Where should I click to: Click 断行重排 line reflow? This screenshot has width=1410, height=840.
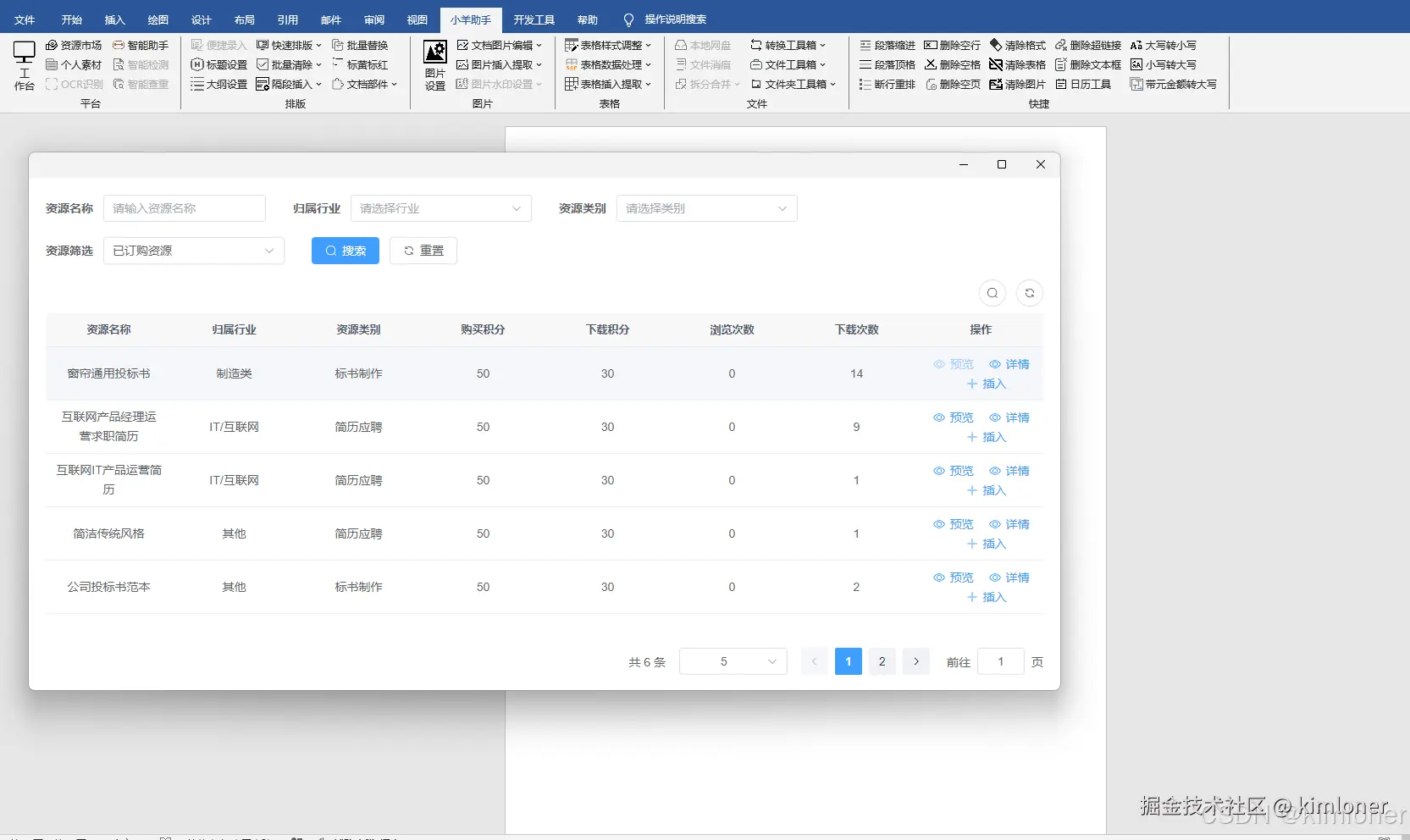click(x=887, y=84)
